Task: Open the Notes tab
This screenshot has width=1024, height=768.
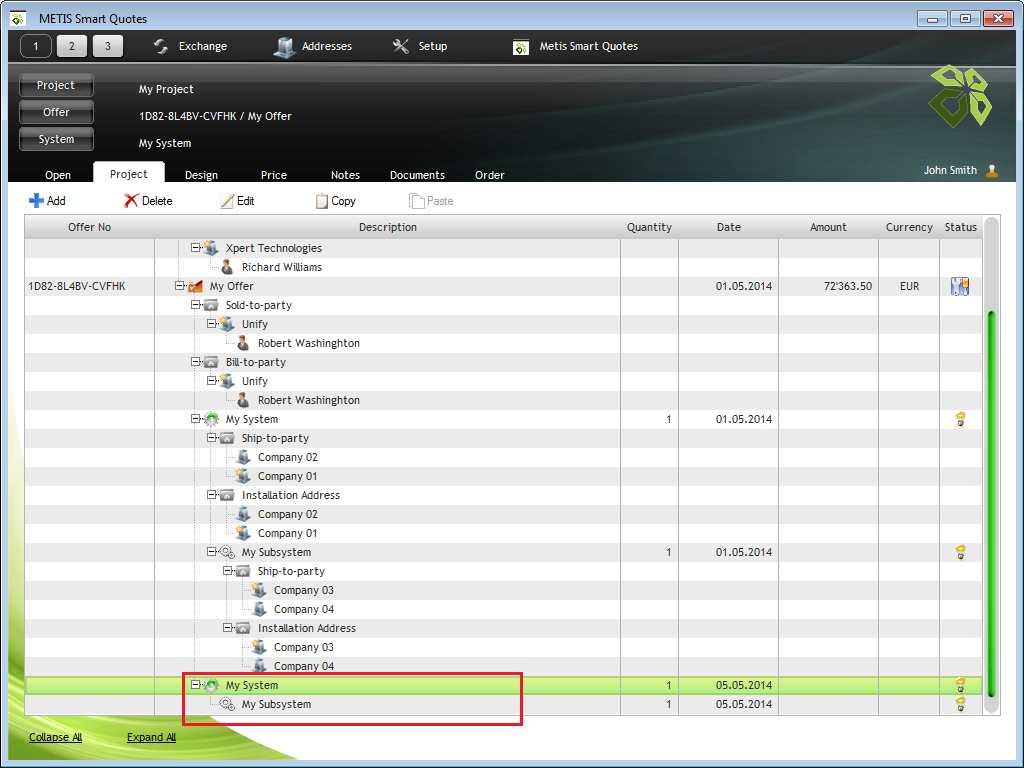Action: click(x=345, y=175)
